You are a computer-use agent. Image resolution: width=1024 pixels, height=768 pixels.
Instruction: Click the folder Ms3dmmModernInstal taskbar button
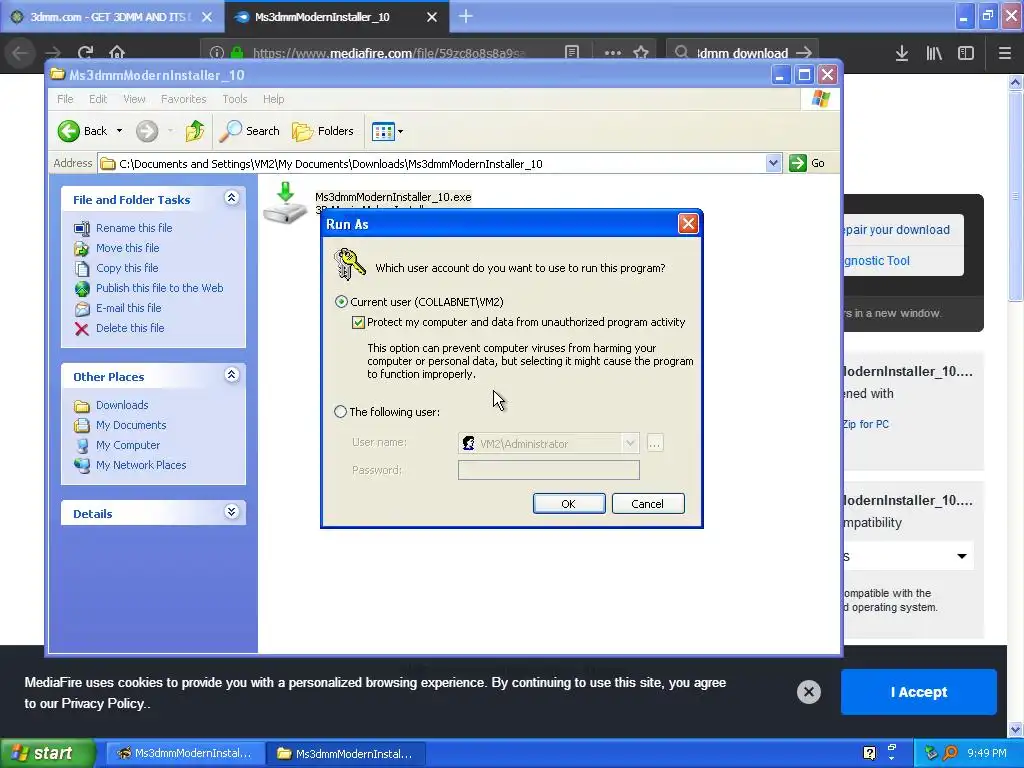pyautogui.click(x=346, y=754)
